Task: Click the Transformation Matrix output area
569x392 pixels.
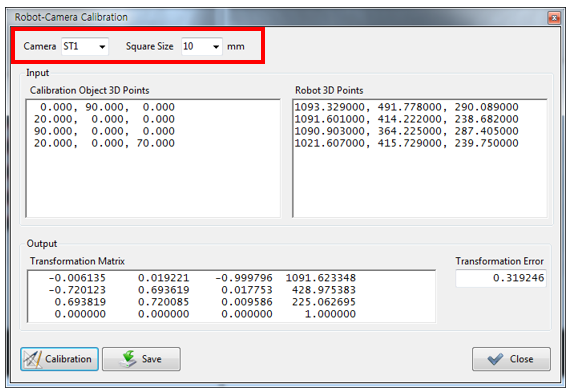Action: pyautogui.click(x=232, y=296)
